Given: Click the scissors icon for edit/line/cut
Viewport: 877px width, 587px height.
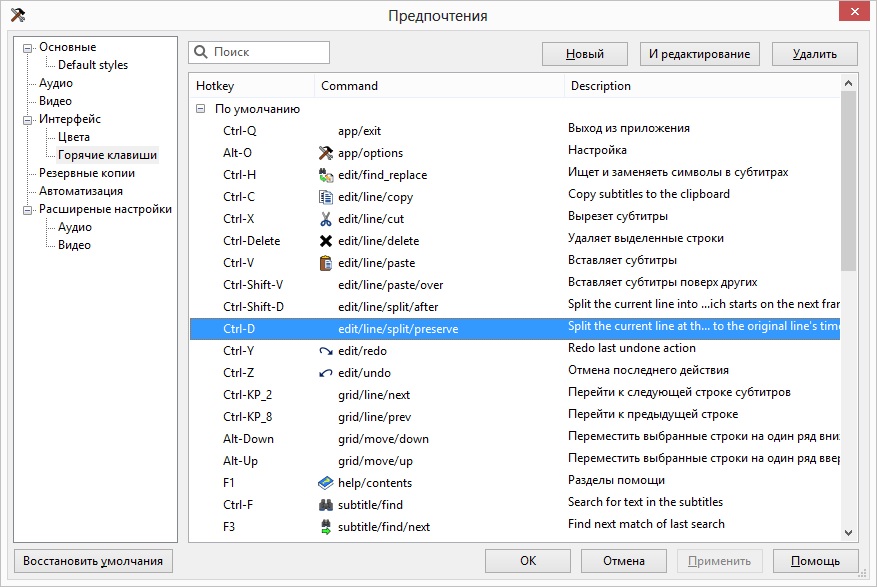Looking at the screenshot, I should coord(325,219).
